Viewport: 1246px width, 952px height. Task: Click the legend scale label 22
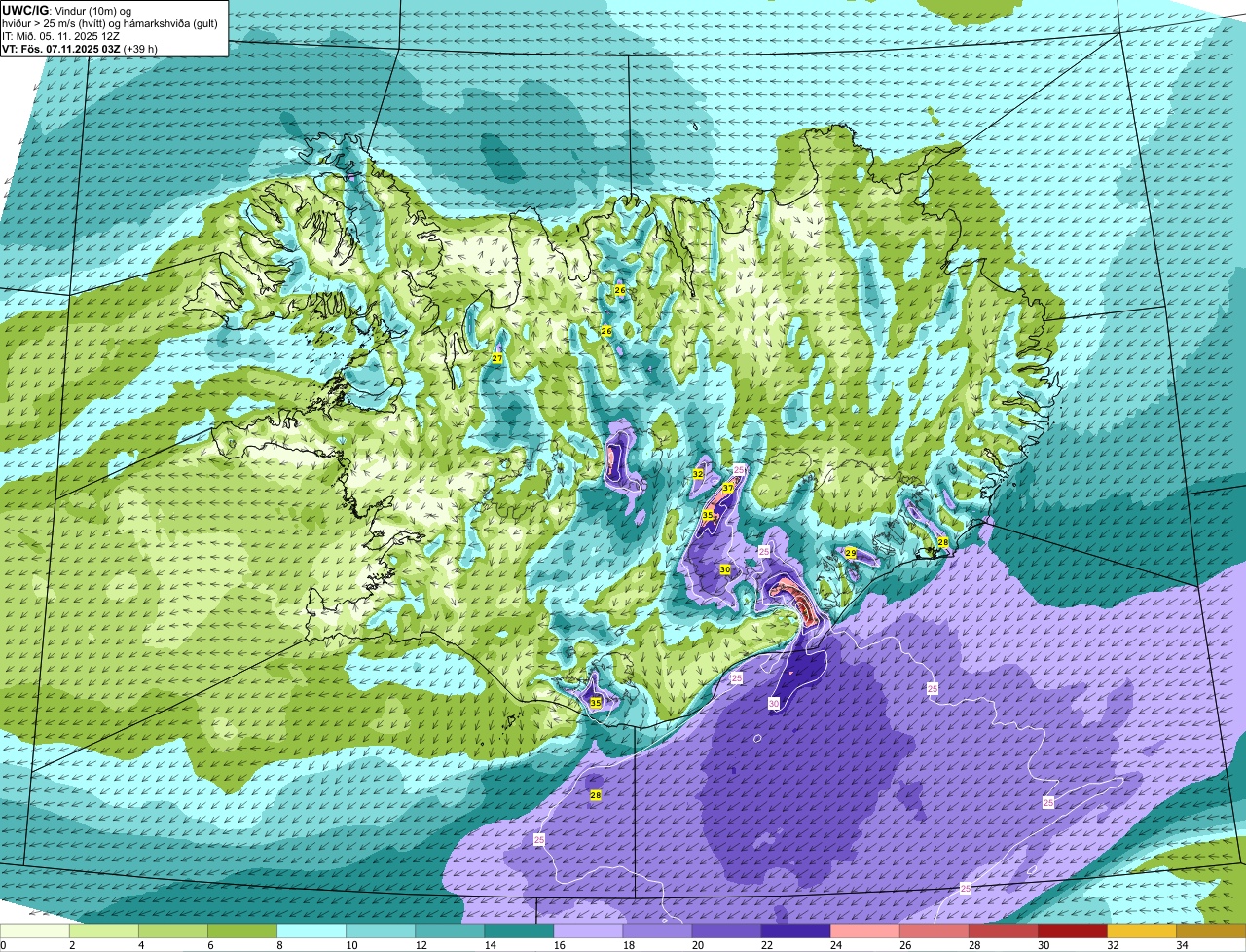pyautogui.click(x=765, y=945)
